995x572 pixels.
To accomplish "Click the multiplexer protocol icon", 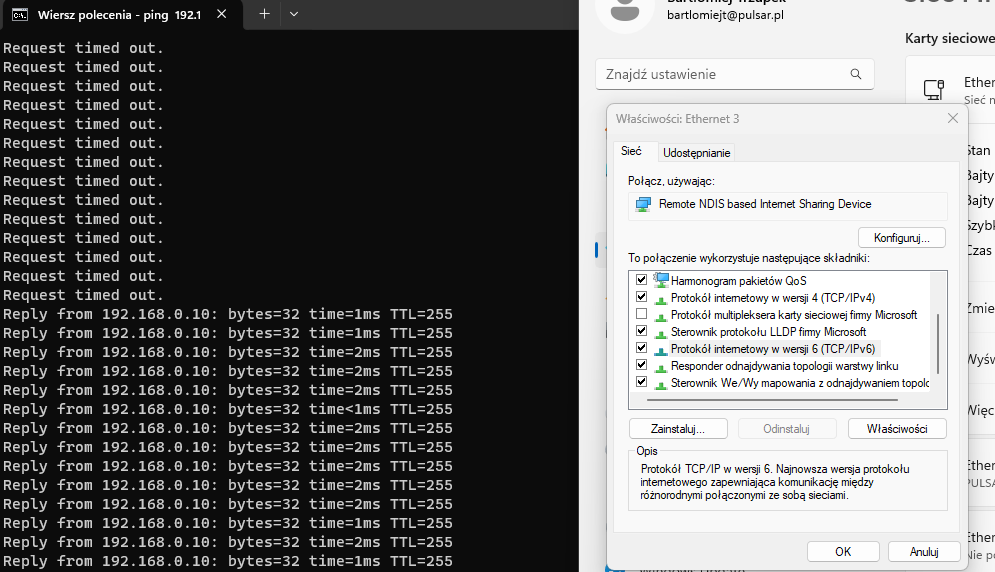I will [661, 316].
